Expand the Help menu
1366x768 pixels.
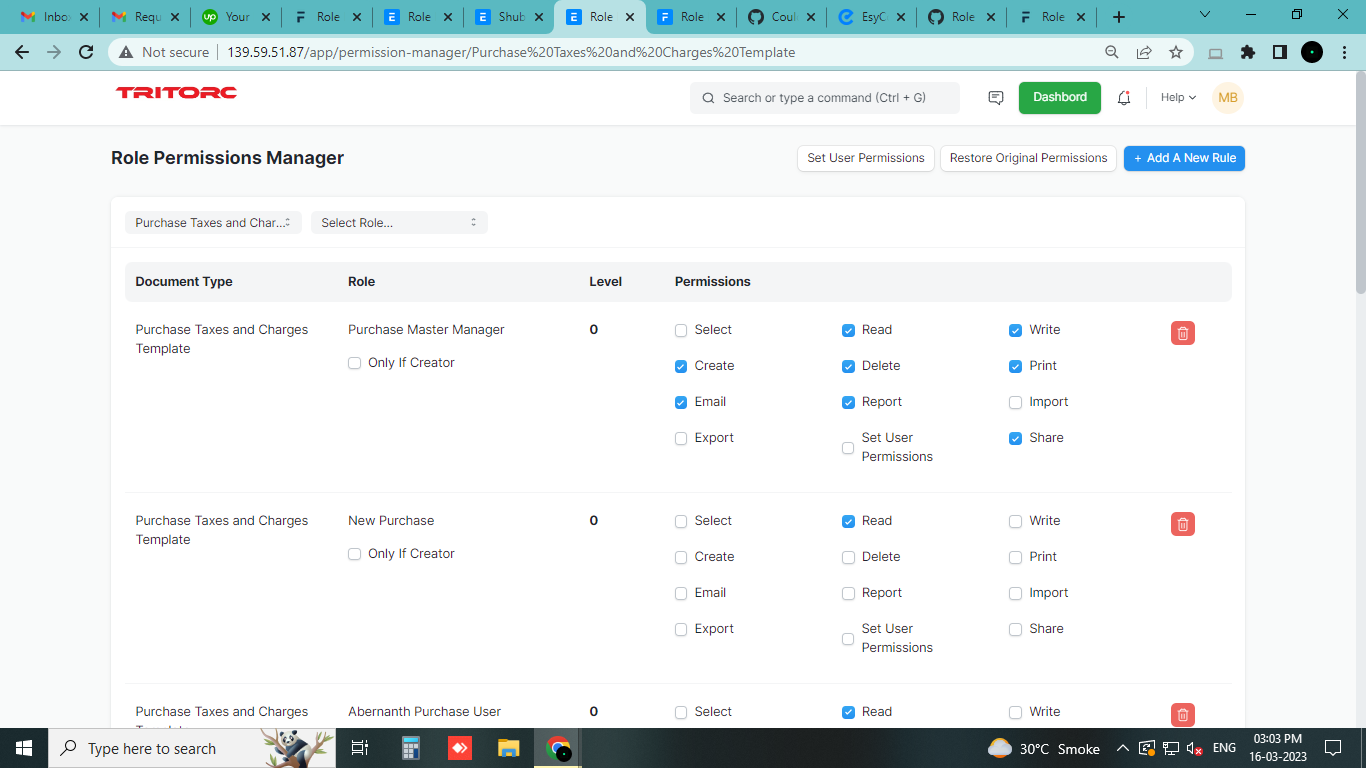pos(1177,97)
